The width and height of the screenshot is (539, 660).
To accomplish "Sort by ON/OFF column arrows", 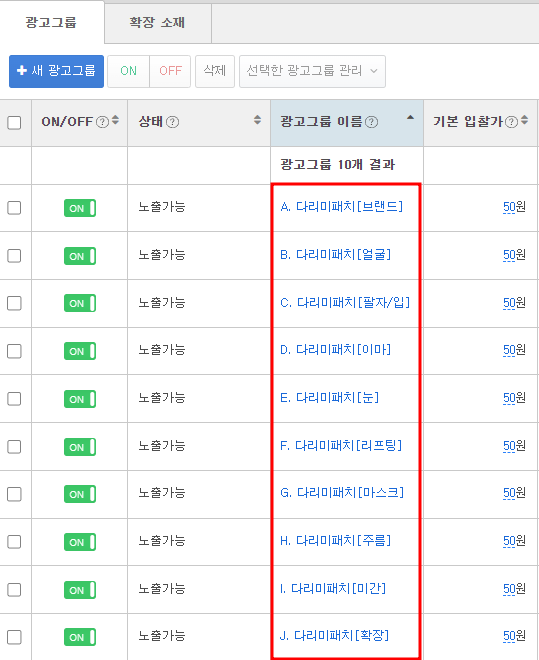I will pyautogui.click(x=115, y=120).
